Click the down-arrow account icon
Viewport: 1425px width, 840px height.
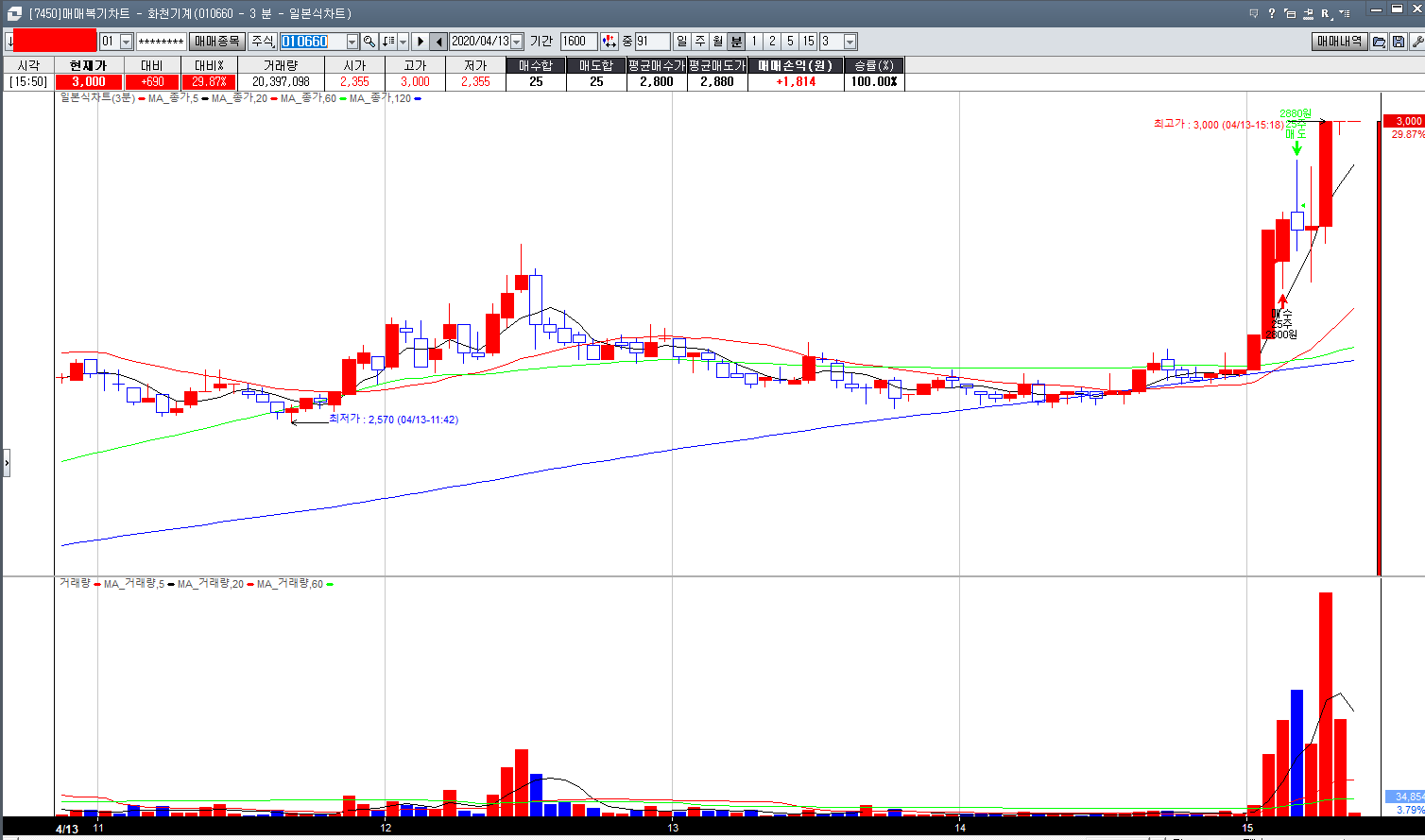point(9,42)
